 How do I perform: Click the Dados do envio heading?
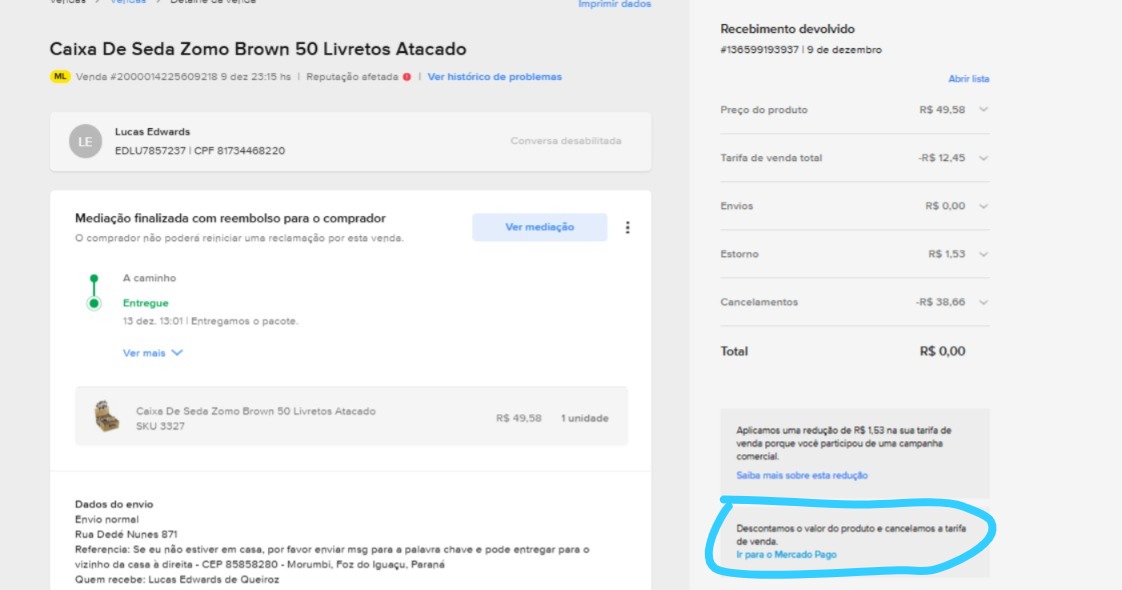tap(114, 504)
